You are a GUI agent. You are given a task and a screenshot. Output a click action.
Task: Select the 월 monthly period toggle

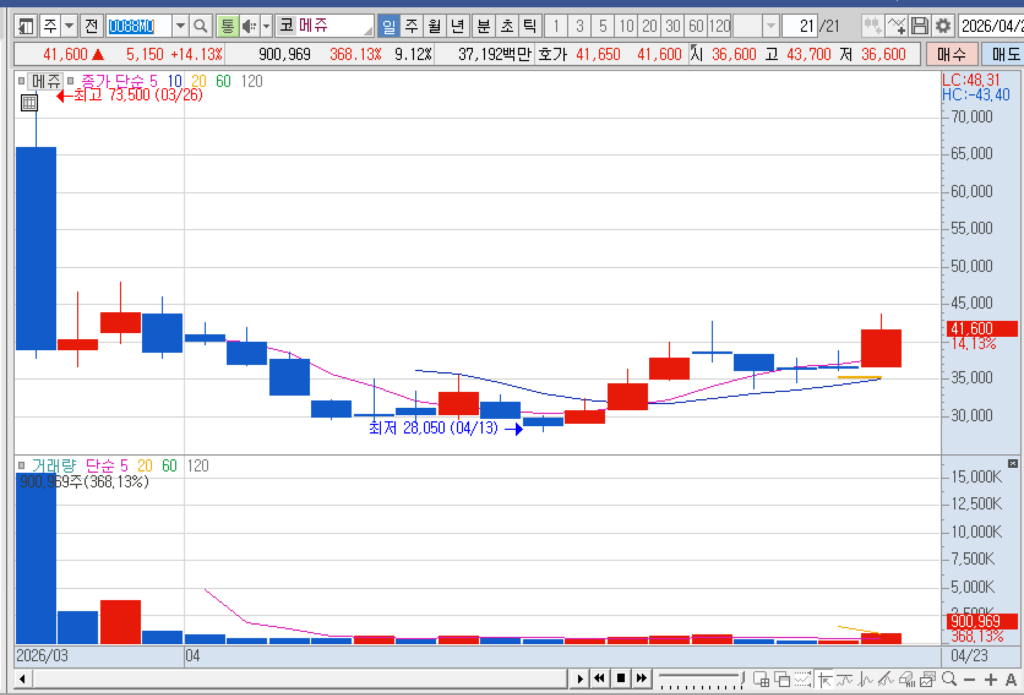(434, 26)
